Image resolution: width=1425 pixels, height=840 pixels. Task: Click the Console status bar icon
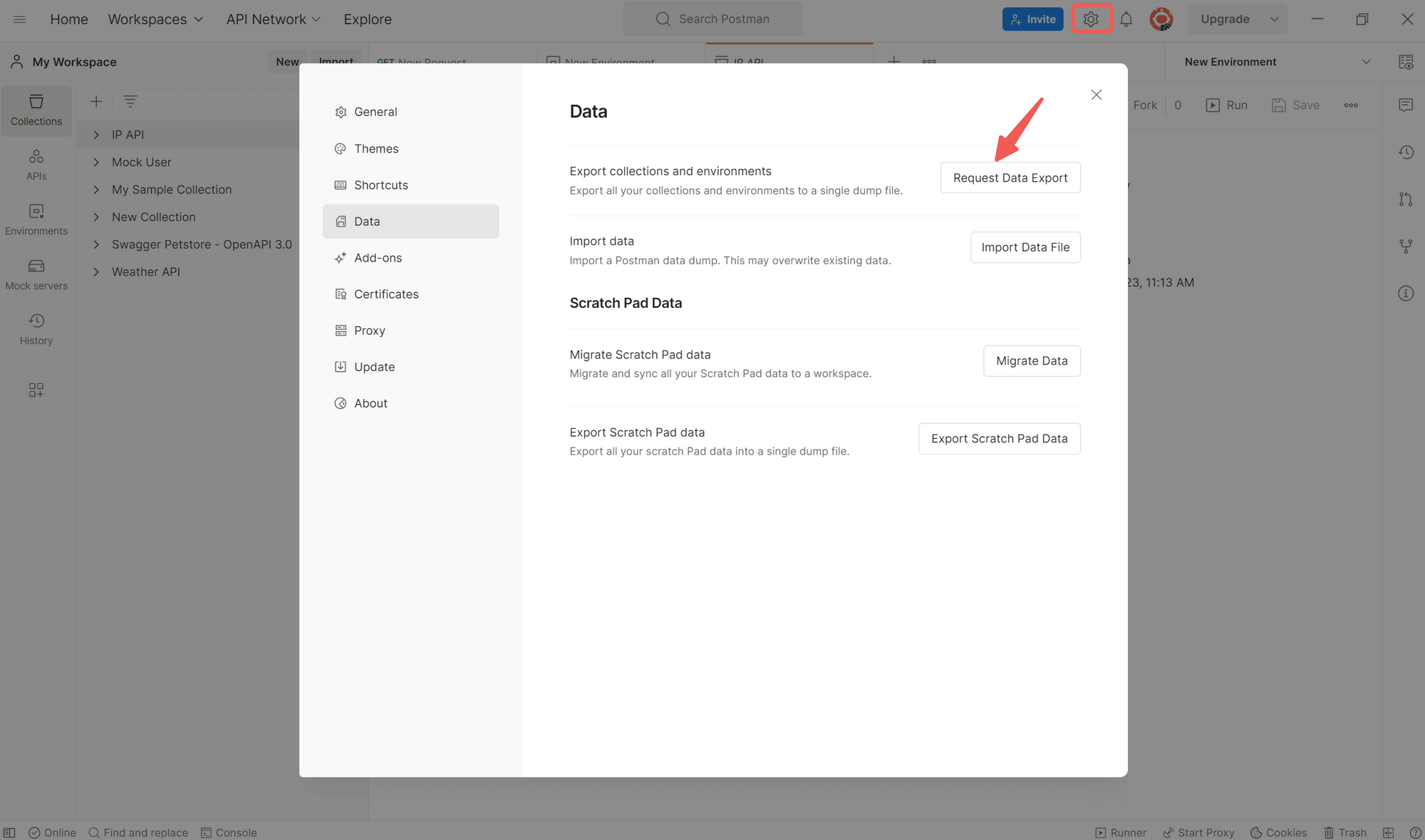tap(229, 832)
